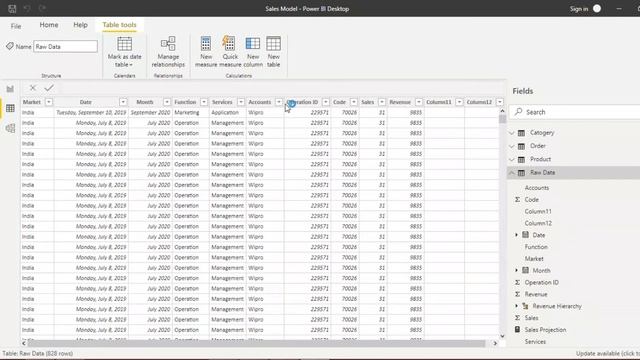Open Sales column filter dropdown
The width and height of the screenshot is (640, 360).
(382, 102)
